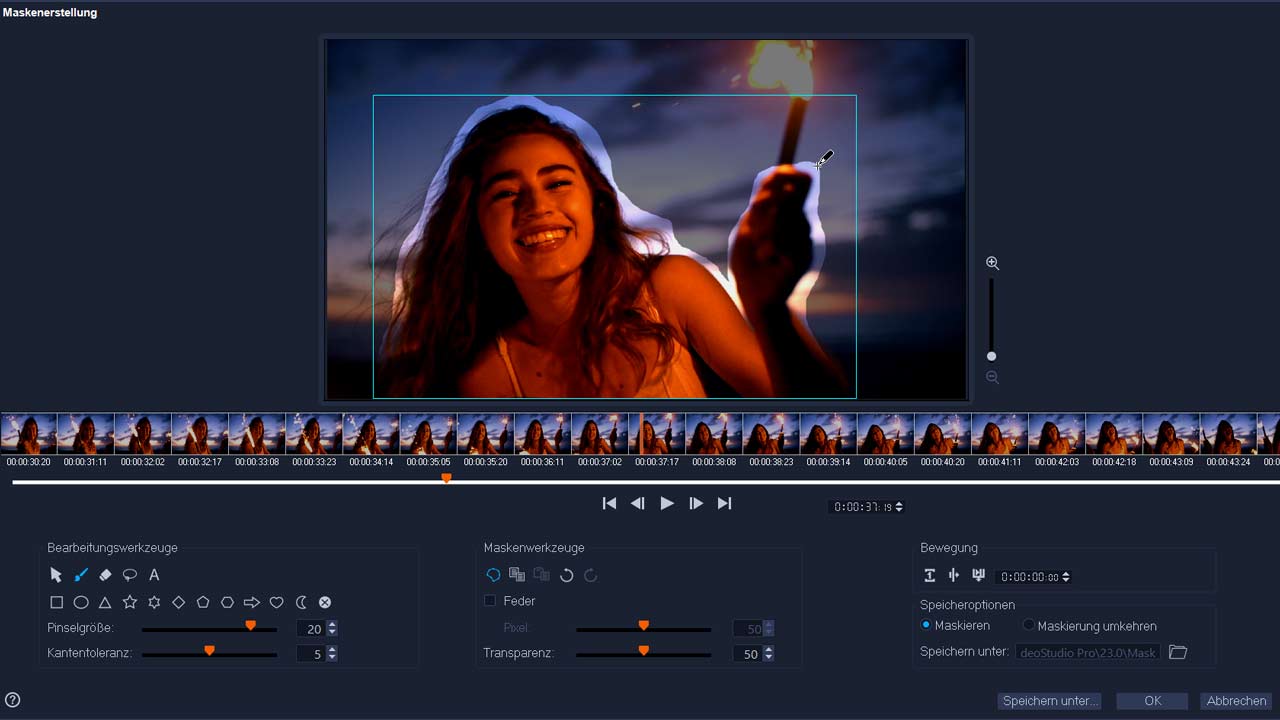Screen dimensions: 1280x720
Task: Select the Maskieren radio button
Action: pyautogui.click(x=926, y=625)
